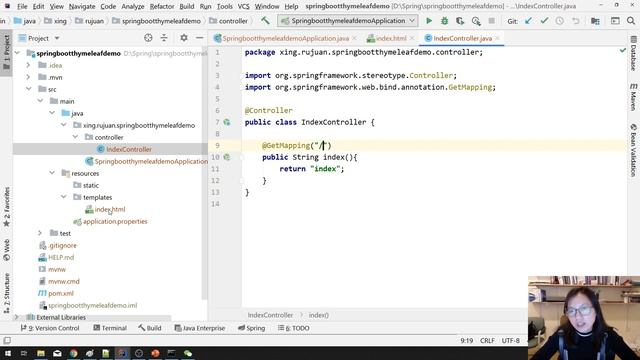
Task: Click the tool windows toggle icon in status bar
Action: pos(7,340)
